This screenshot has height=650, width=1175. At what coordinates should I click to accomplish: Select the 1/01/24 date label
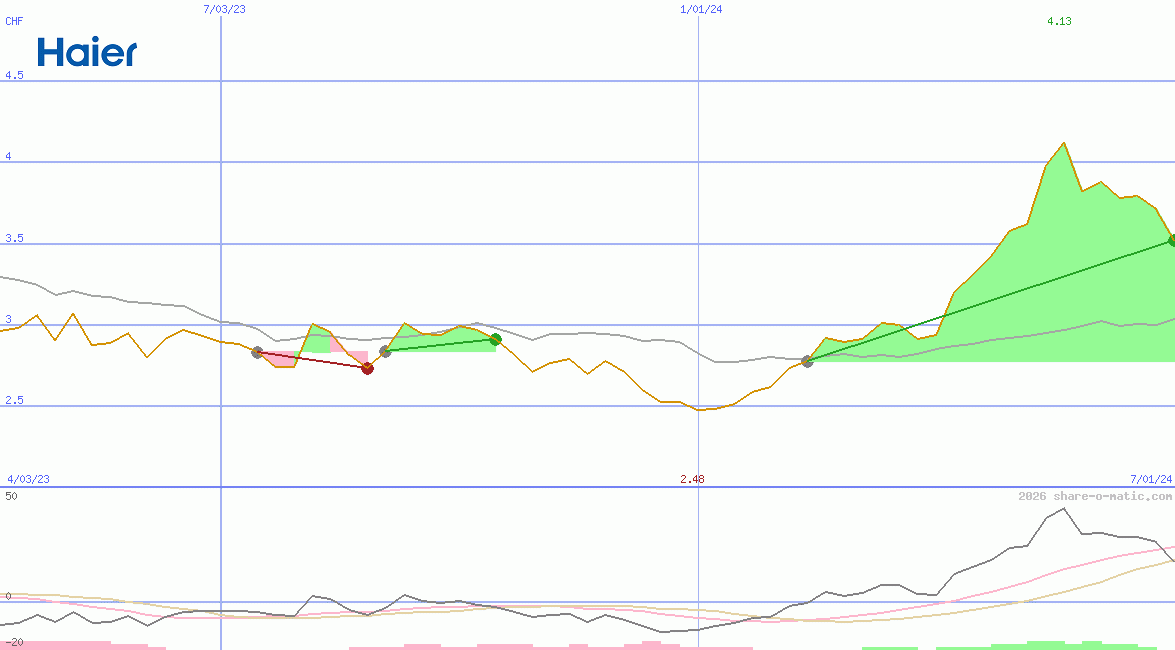point(701,9)
